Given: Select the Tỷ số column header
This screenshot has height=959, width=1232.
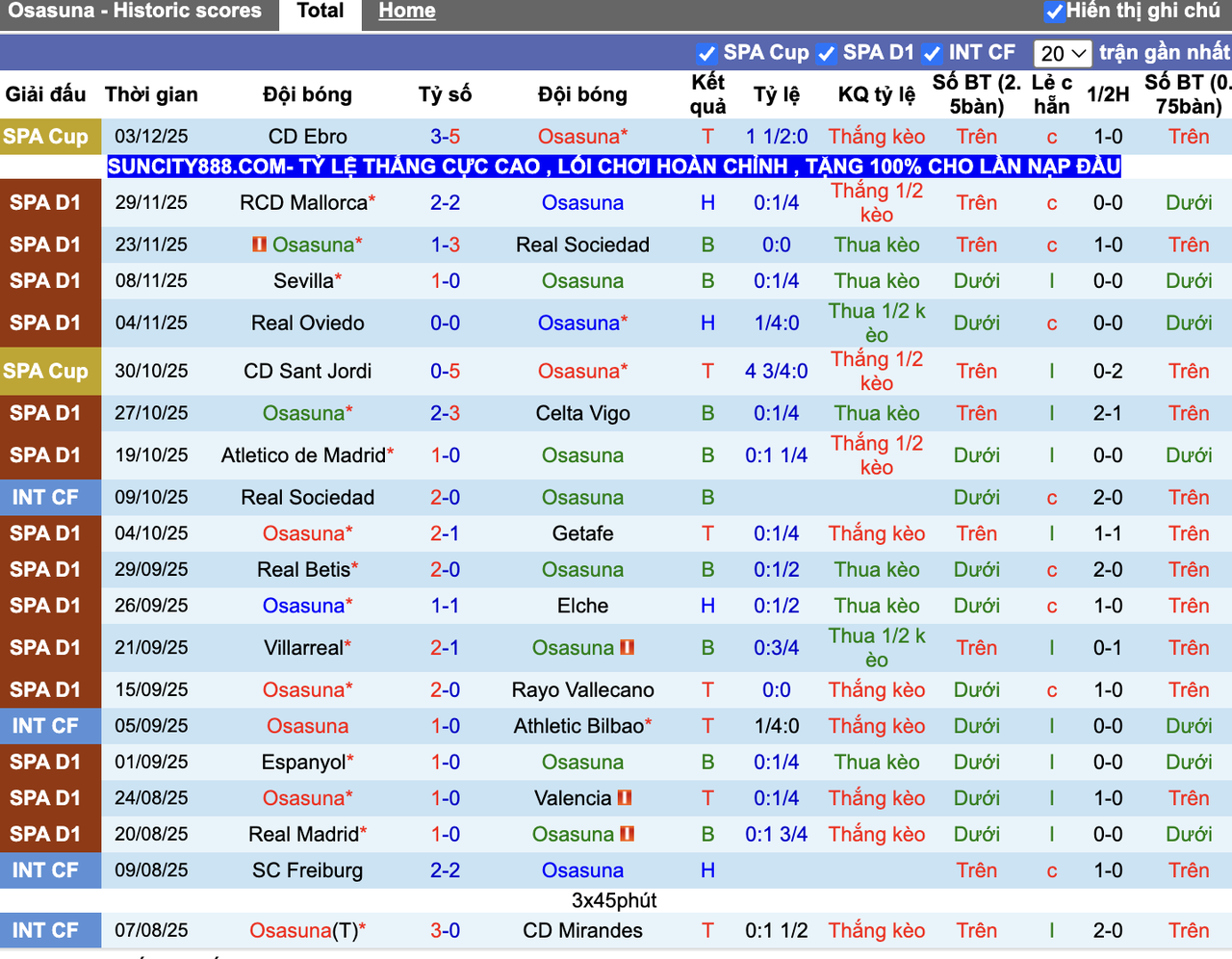Looking at the screenshot, I should 445,94.
